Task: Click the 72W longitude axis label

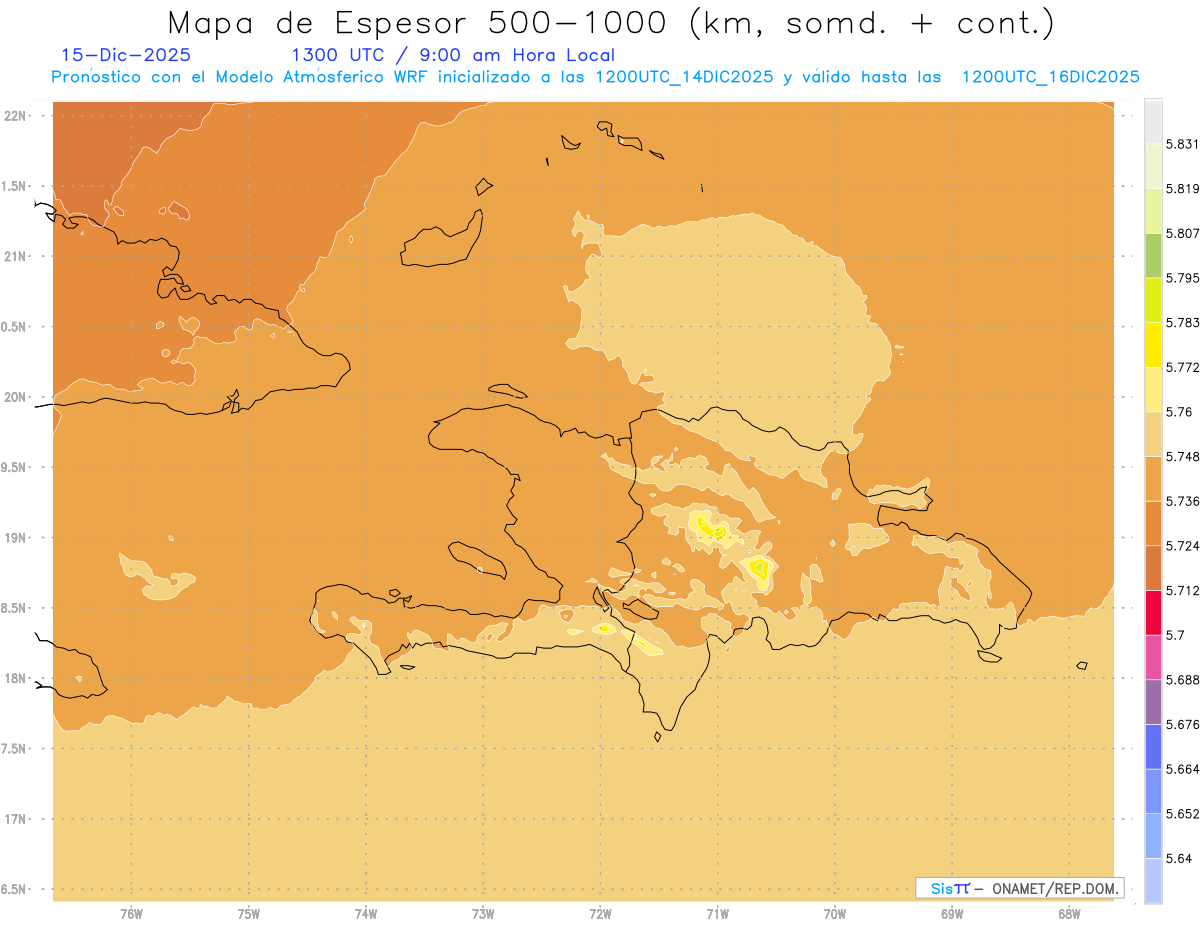Action: click(x=600, y=915)
